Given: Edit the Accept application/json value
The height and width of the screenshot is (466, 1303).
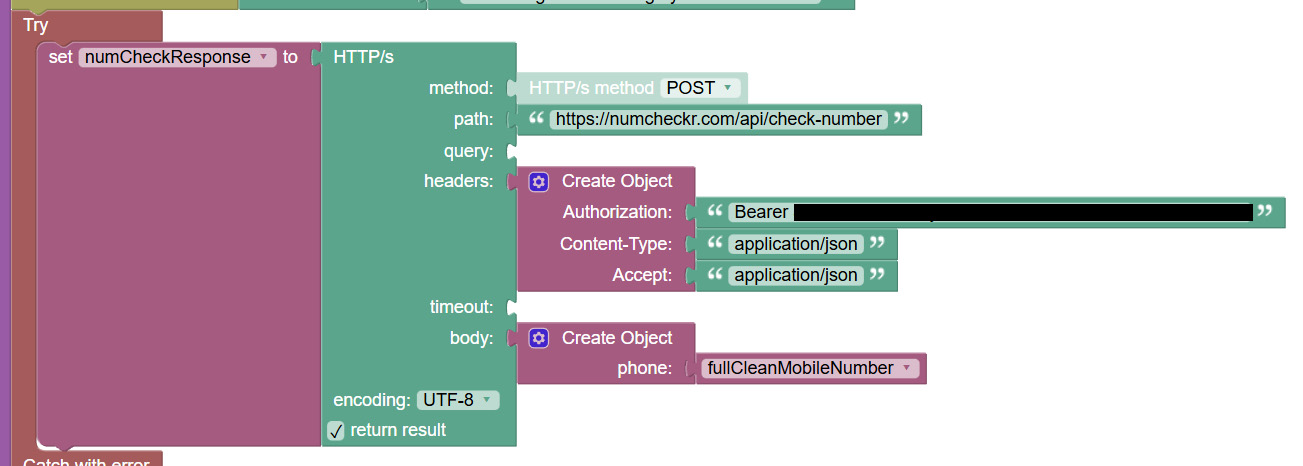Looking at the screenshot, I should (x=796, y=275).
